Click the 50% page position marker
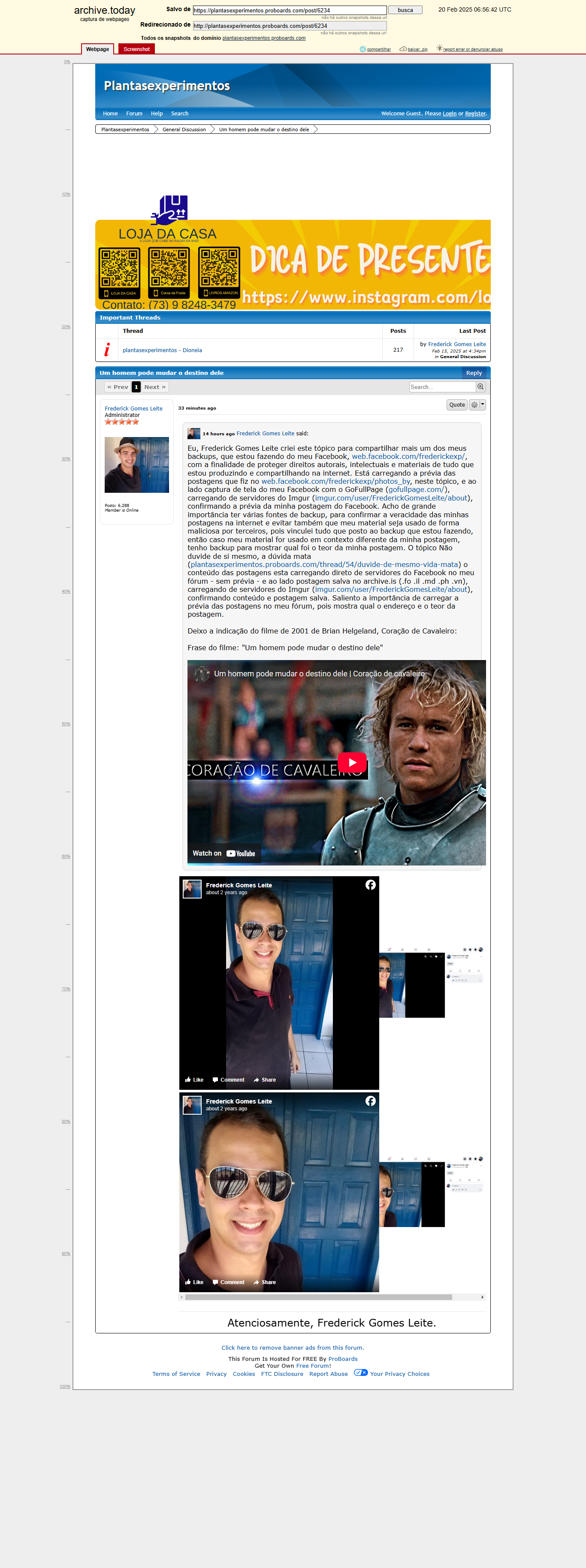Image resolution: width=586 pixels, height=1568 pixels. click(x=66, y=724)
